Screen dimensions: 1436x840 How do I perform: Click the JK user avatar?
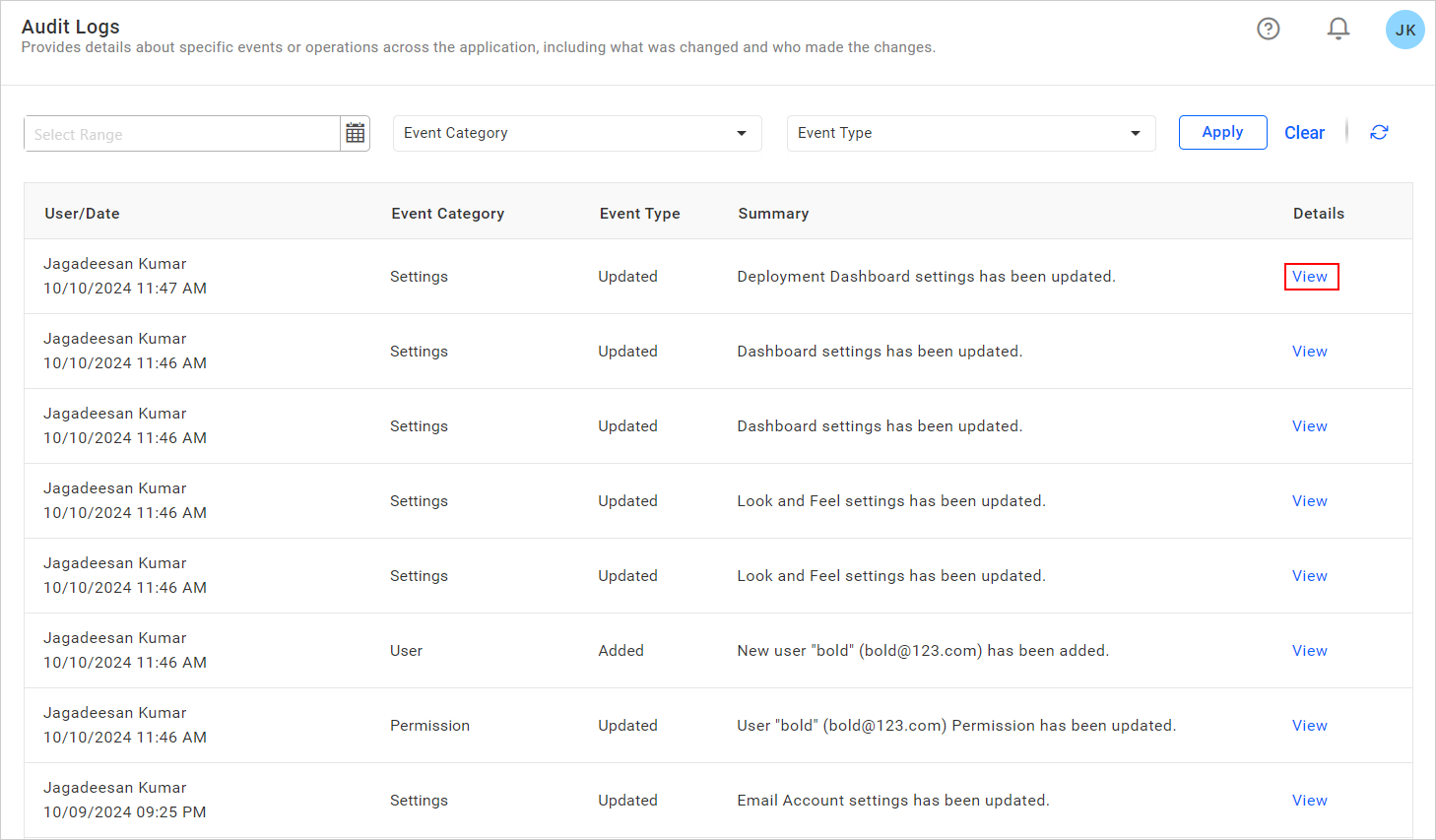[x=1404, y=29]
